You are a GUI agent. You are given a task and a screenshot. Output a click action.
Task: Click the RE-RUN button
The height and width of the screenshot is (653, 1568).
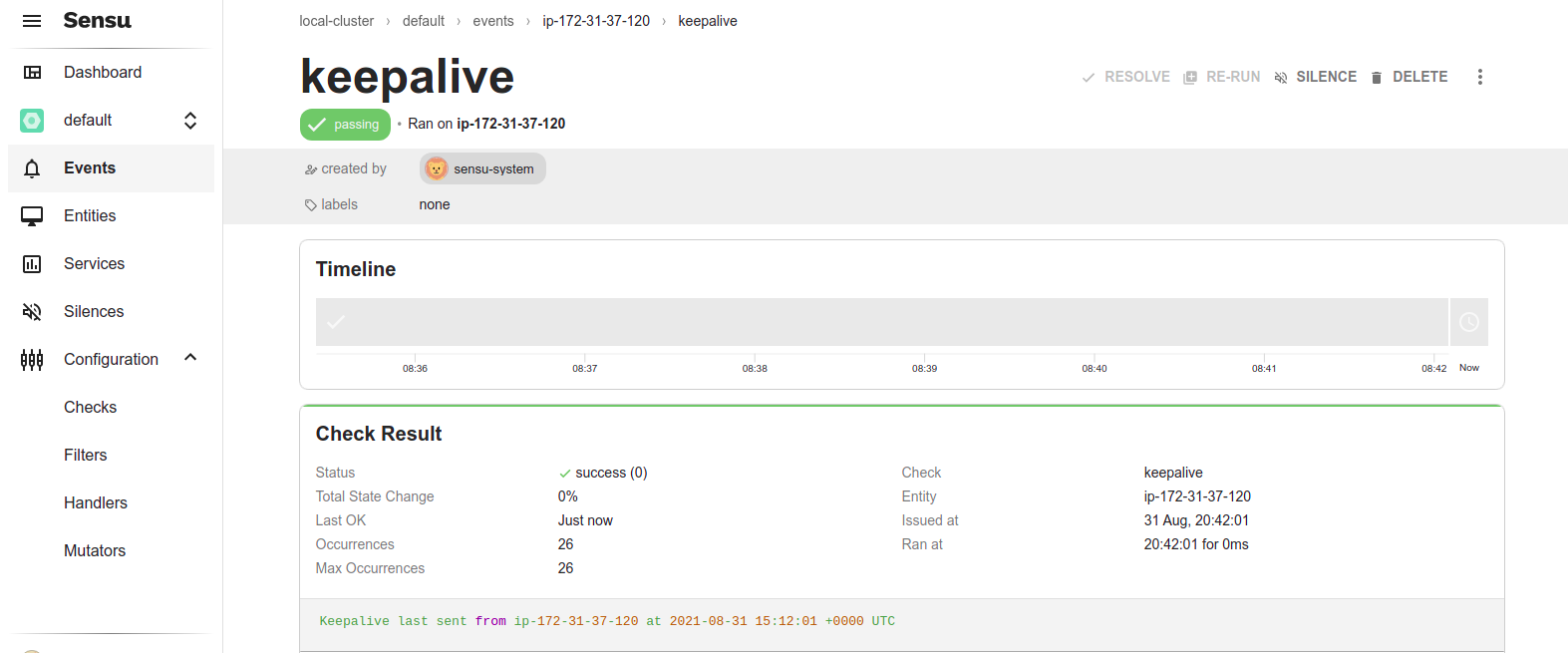pos(1221,77)
